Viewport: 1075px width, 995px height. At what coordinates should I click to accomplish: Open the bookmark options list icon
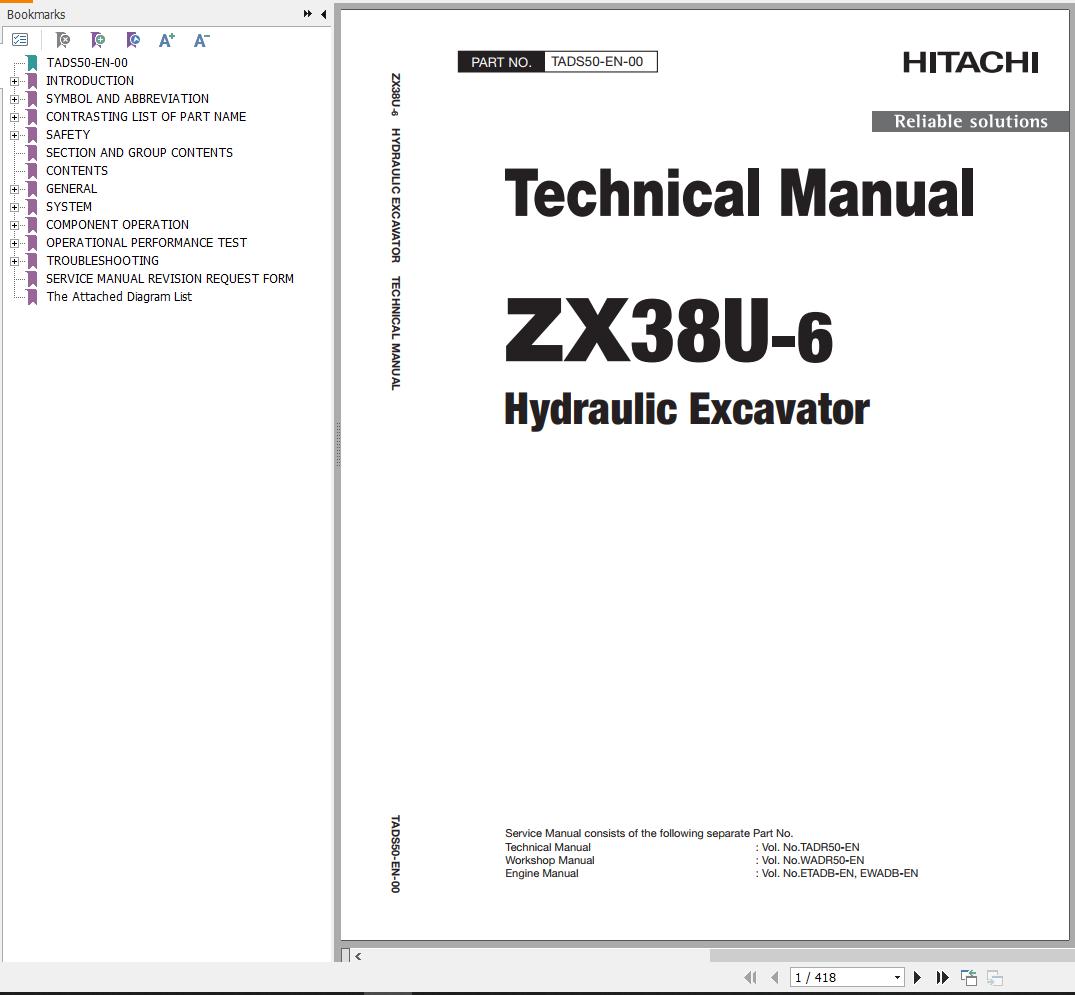(20, 38)
